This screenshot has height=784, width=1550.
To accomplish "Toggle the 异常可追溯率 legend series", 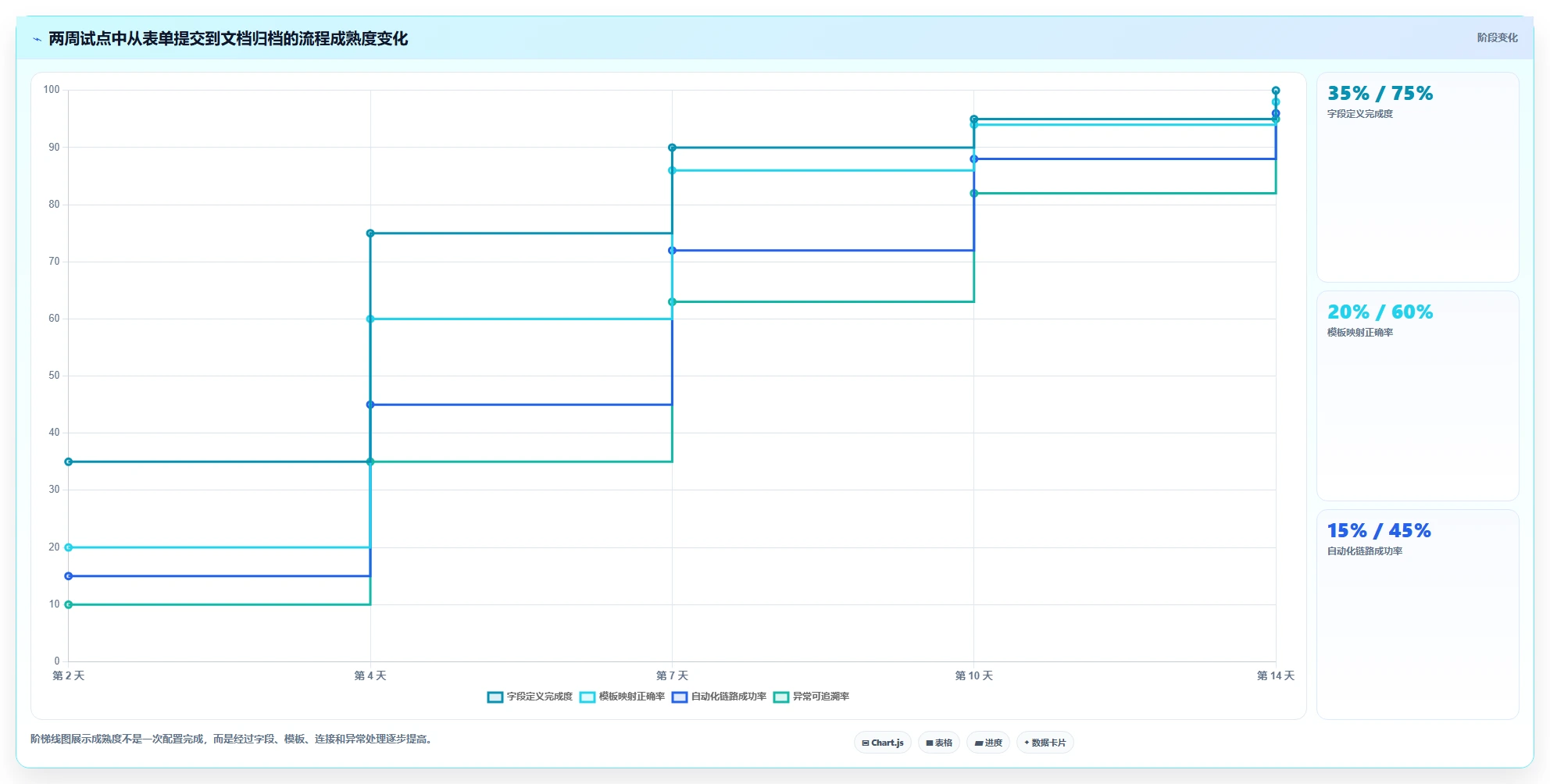I will 811,697.
